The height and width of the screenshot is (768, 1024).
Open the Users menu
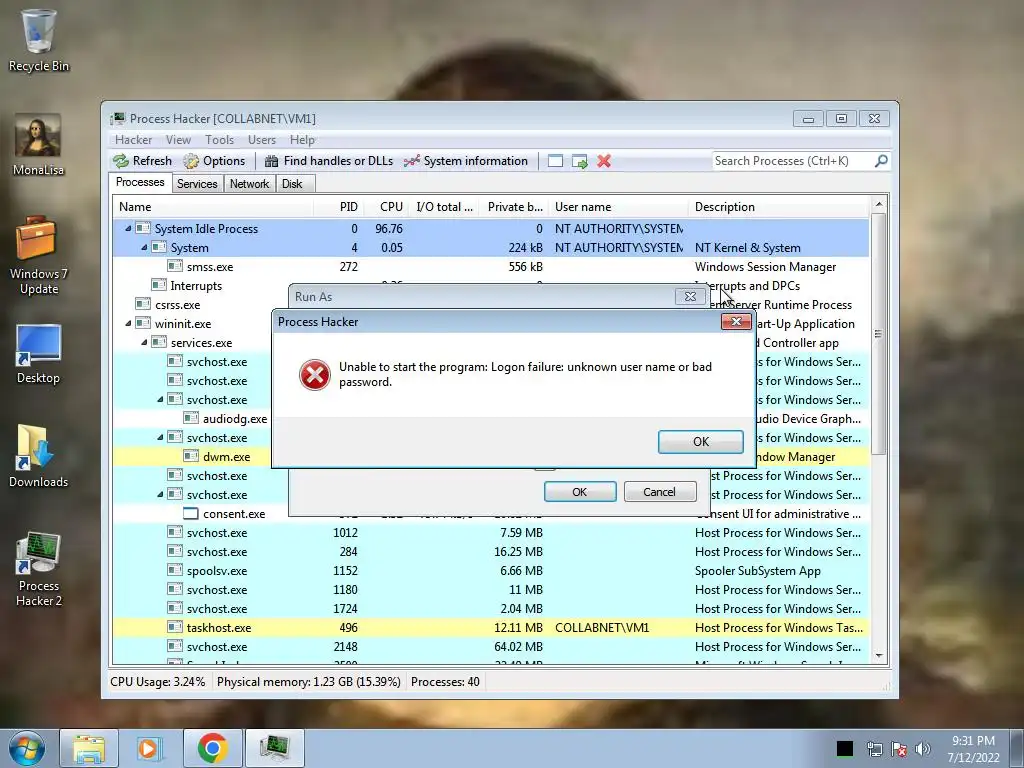[262, 140]
